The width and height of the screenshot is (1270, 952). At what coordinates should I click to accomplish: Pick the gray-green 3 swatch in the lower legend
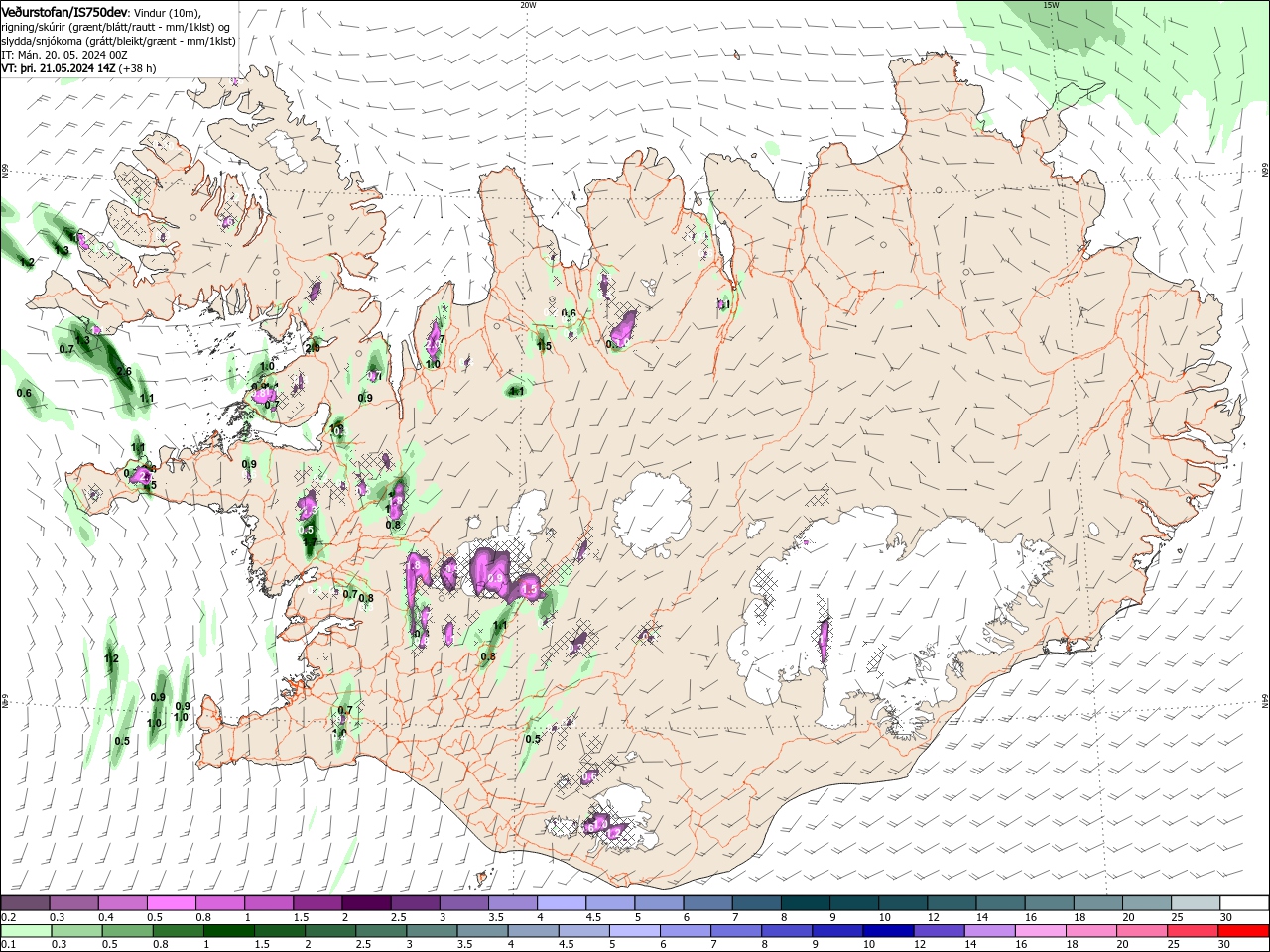432,932
